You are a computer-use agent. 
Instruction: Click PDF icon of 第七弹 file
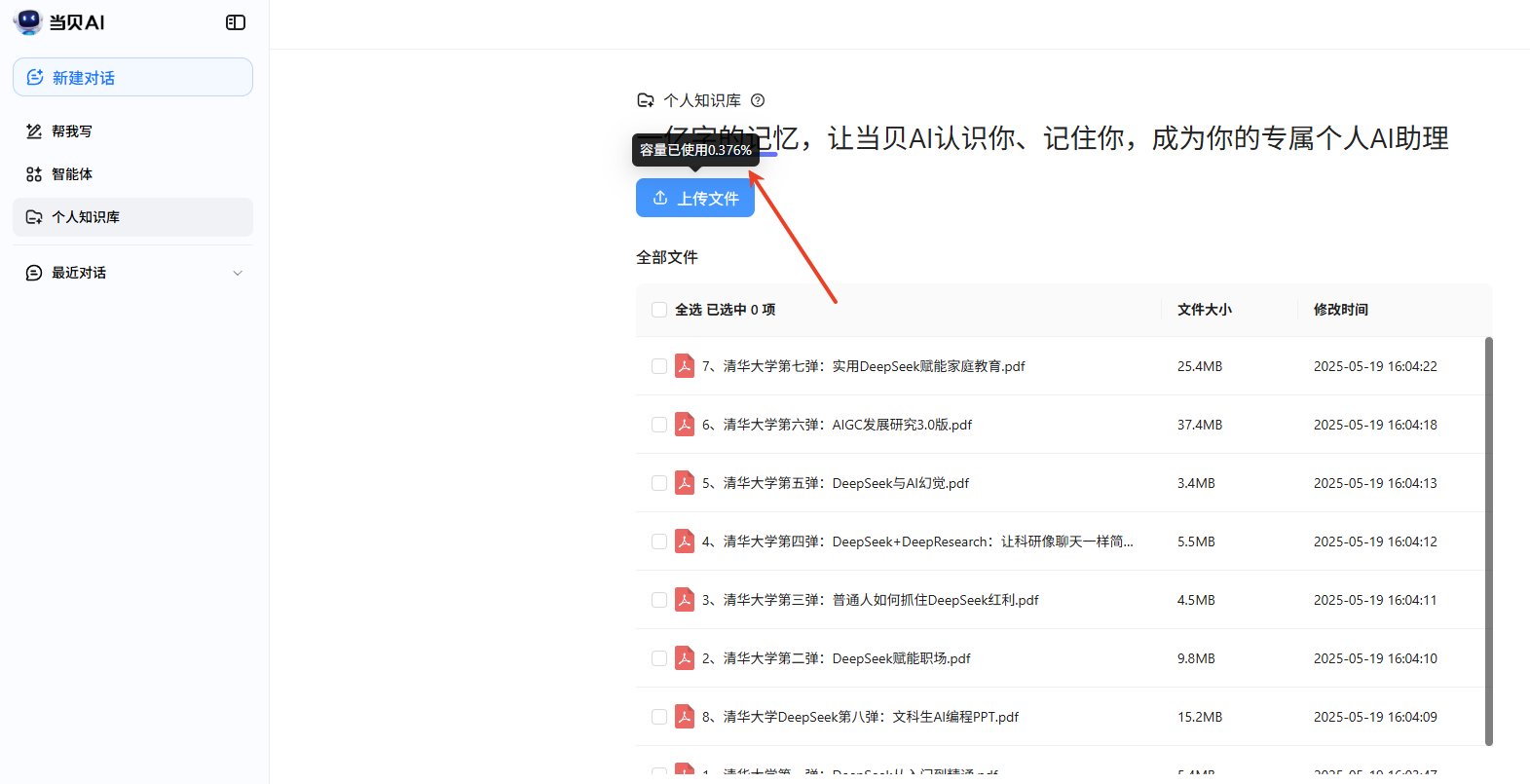685,366
